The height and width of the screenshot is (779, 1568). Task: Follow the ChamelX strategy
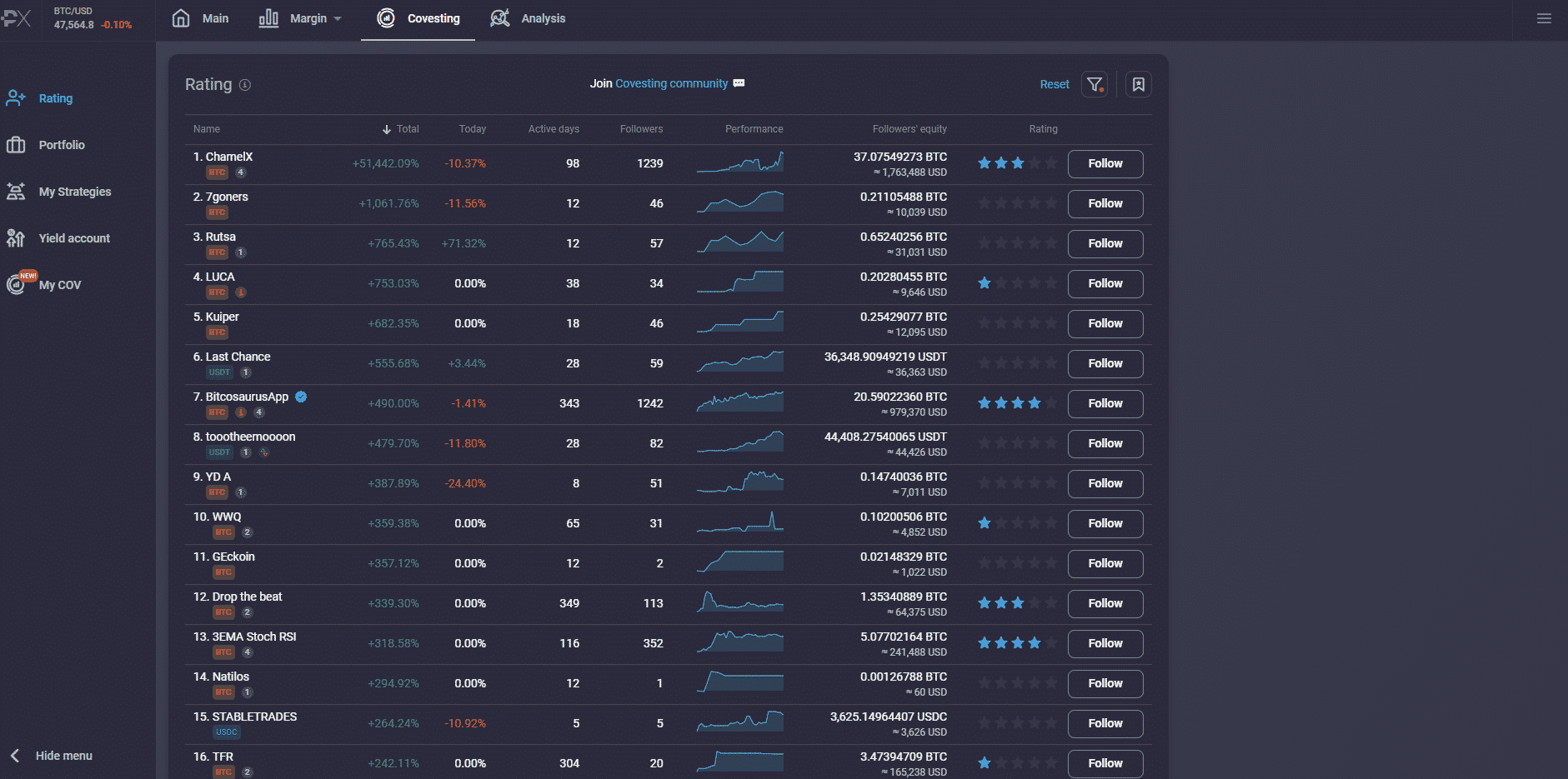[x=1105, y=164]
